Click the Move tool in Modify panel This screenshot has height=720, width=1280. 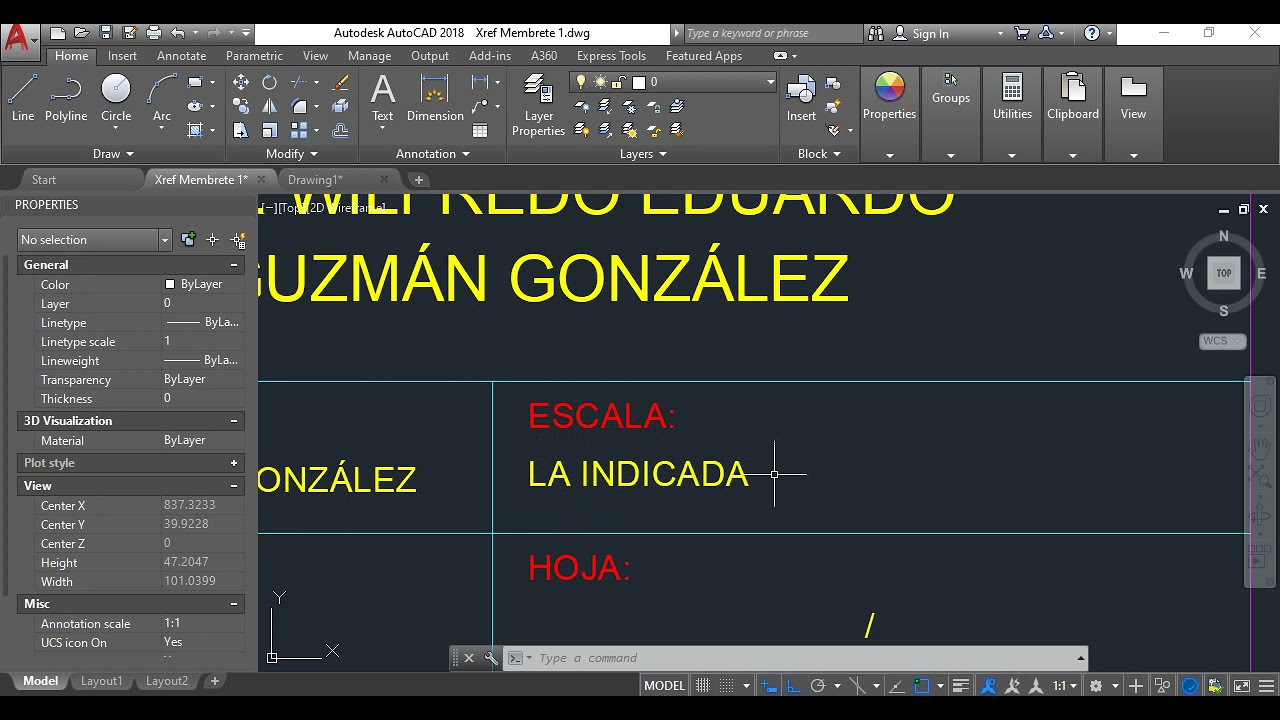coord(241,83)
